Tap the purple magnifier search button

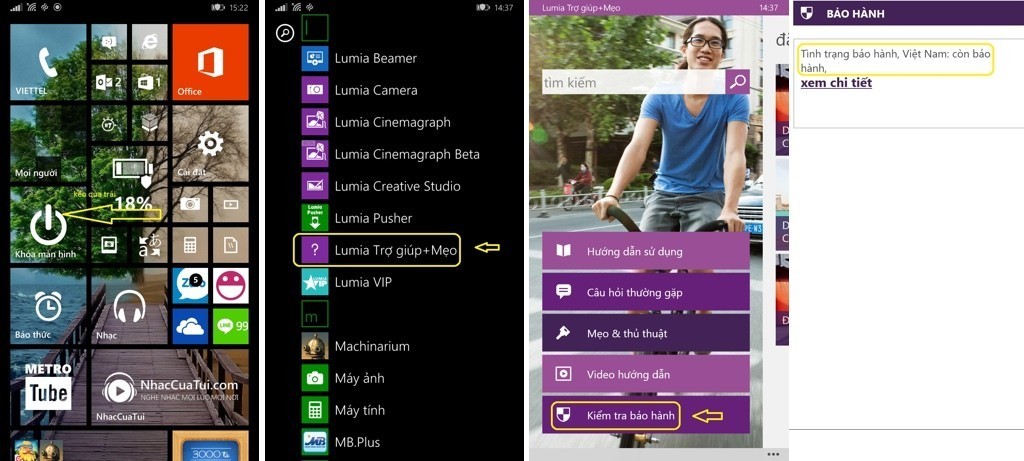[x=737, y=82]
